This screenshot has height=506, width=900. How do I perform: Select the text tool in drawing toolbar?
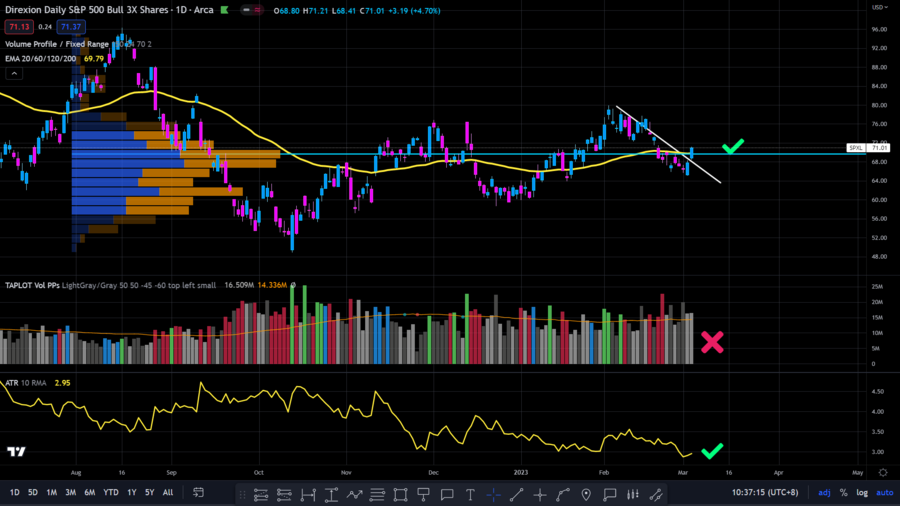click(469, 493)
